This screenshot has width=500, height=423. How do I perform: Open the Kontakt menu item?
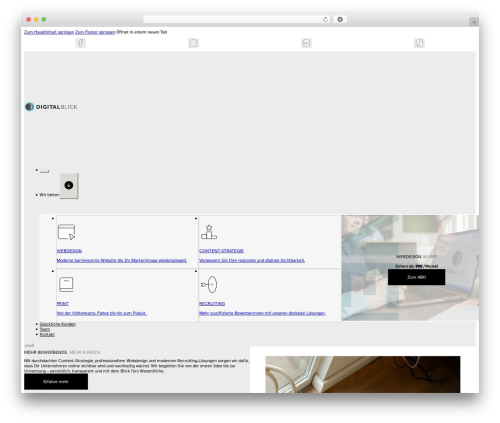(47, 334)
